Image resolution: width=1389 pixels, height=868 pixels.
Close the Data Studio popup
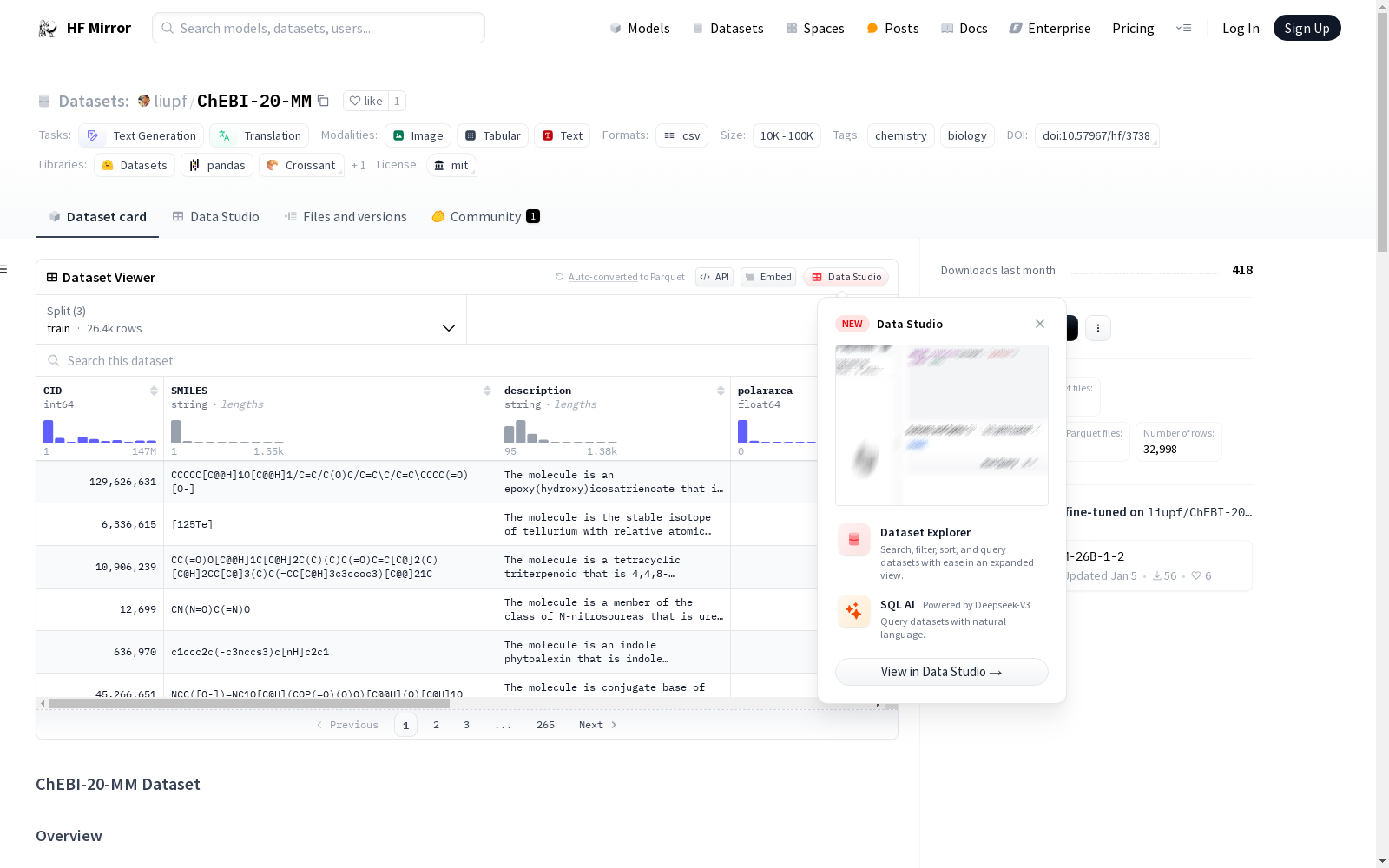point(1040,324)
